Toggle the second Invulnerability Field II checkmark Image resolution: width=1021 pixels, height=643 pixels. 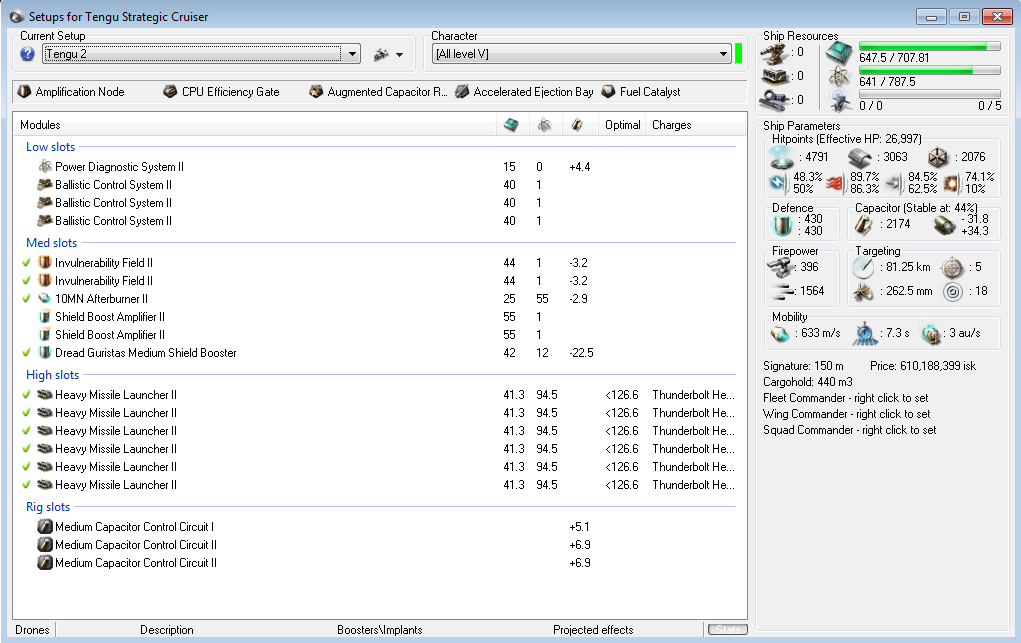click(26, 281)
